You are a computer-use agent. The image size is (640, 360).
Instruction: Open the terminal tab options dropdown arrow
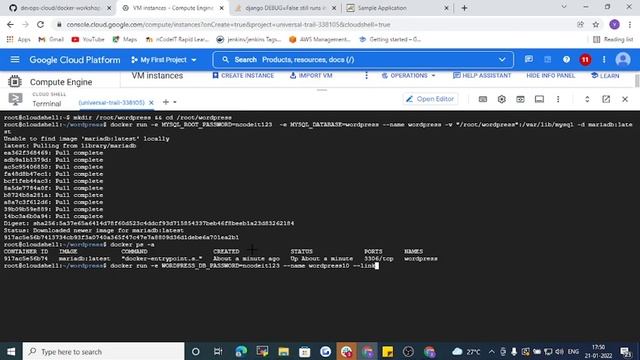click(x=175, y=102)
